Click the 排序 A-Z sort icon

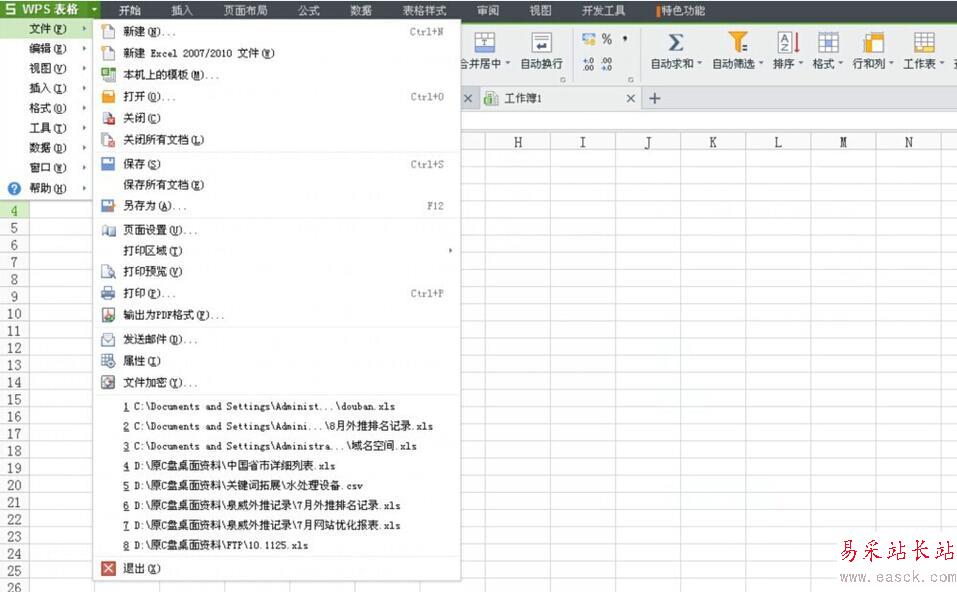click(x=788, y=42)
